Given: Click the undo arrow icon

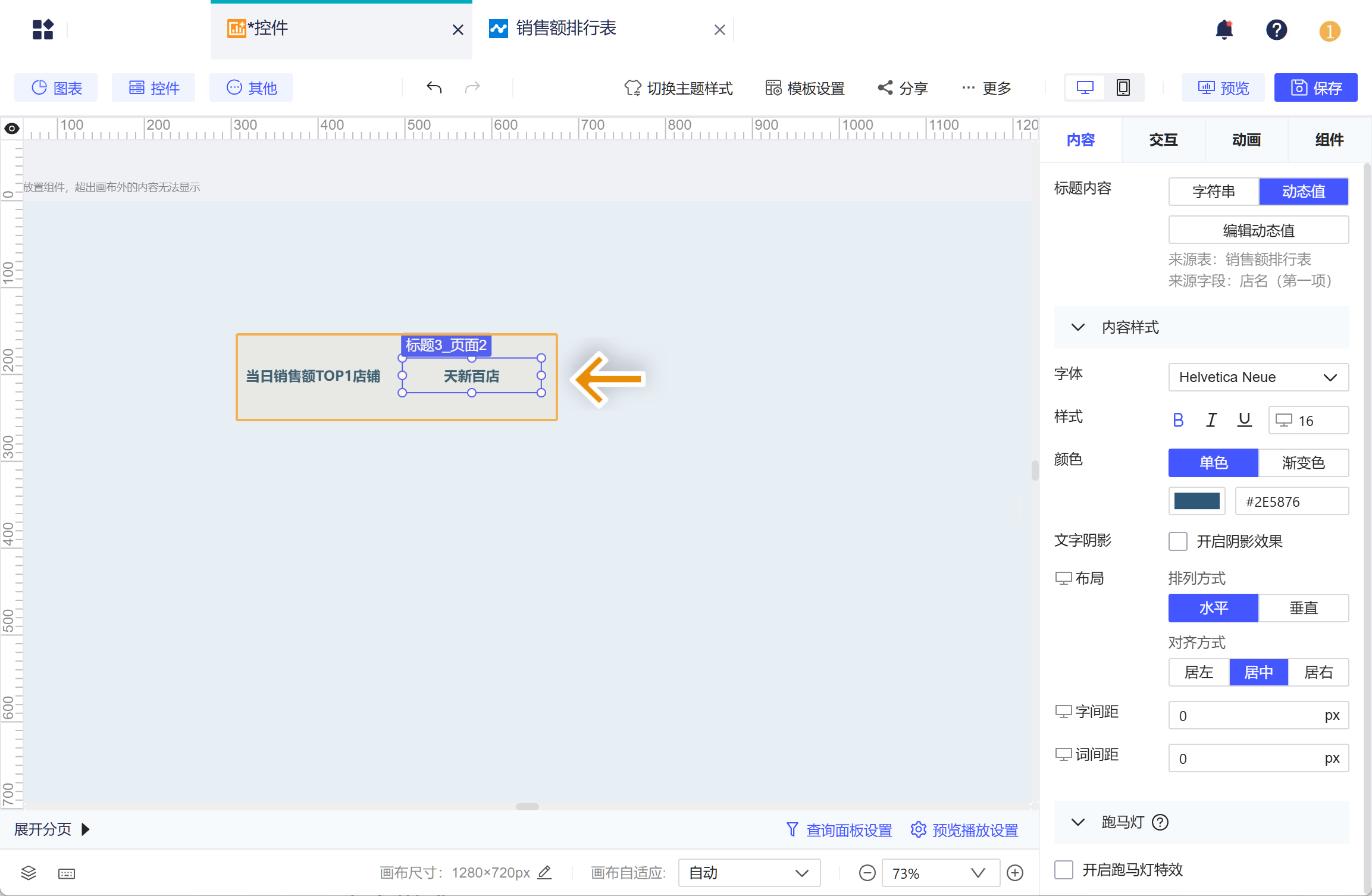Looking at the screenshot, I should [434, 87].
